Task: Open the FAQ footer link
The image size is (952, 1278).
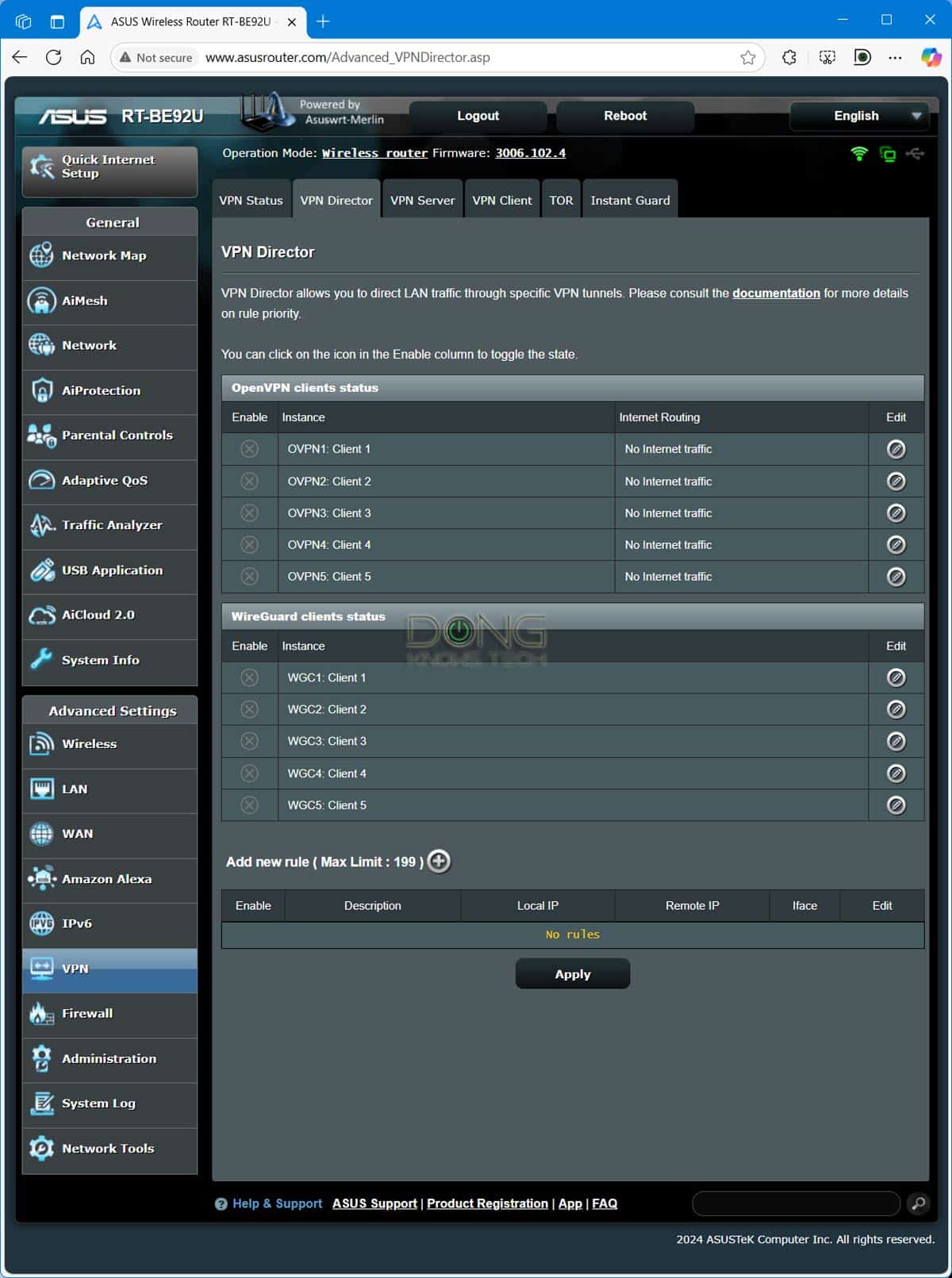Action: pos(605,1203)
